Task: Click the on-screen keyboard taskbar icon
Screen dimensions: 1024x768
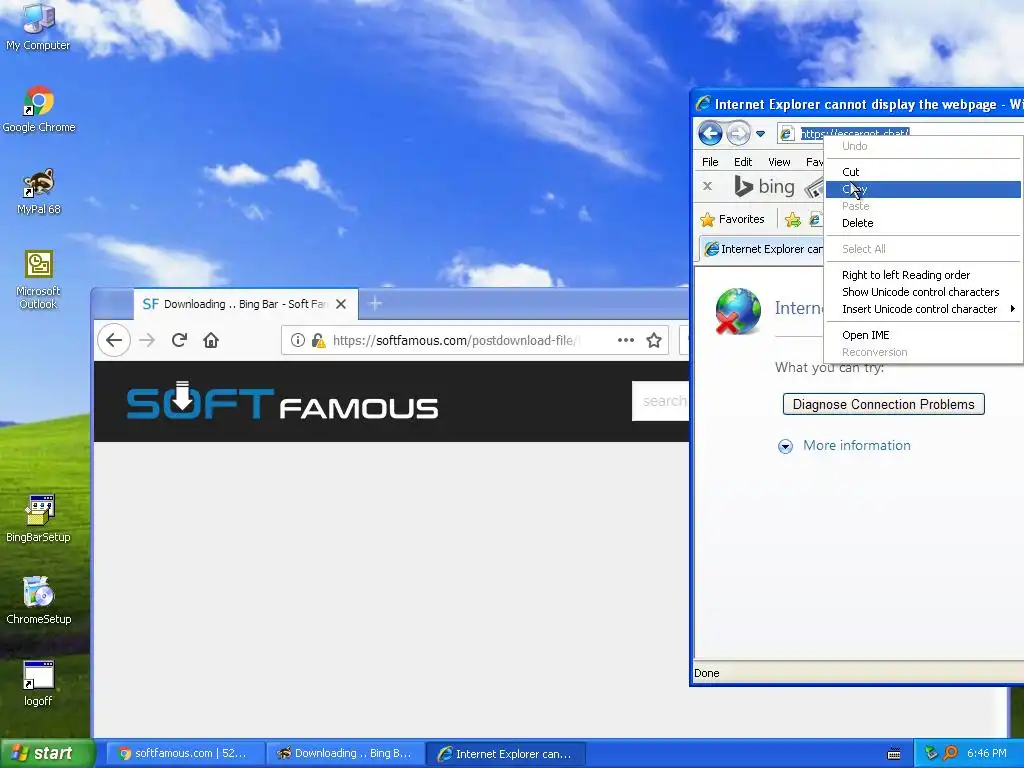Action: coord(894,754)
